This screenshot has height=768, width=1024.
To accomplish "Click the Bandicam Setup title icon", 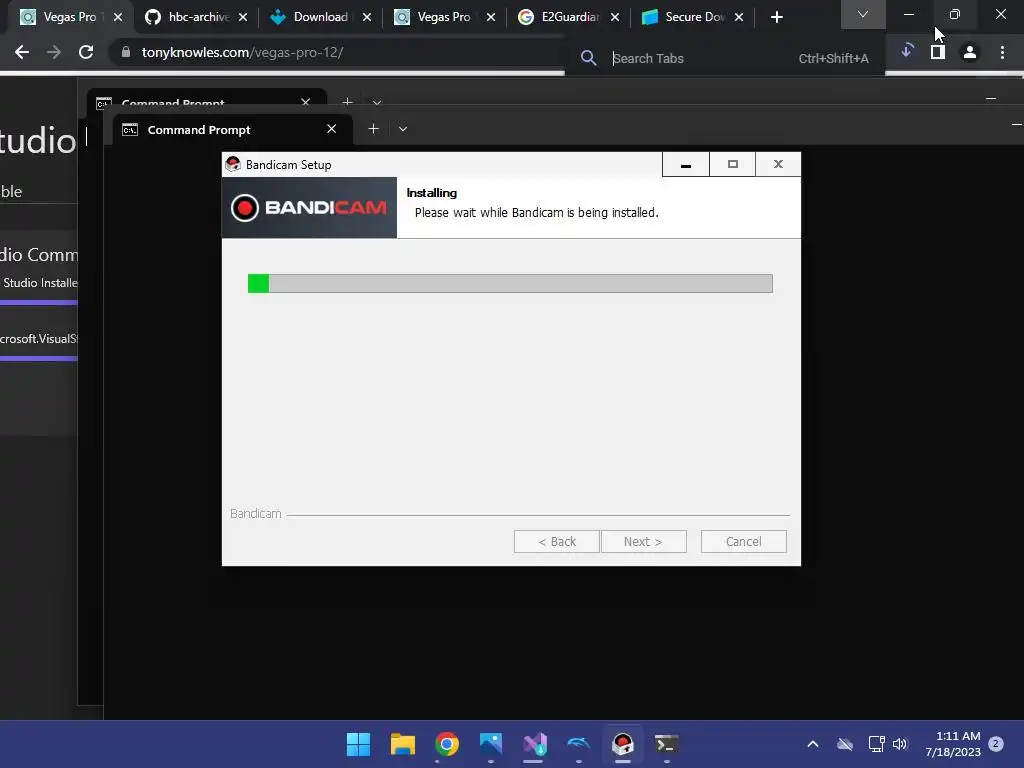I will click(x=232, y=164).
